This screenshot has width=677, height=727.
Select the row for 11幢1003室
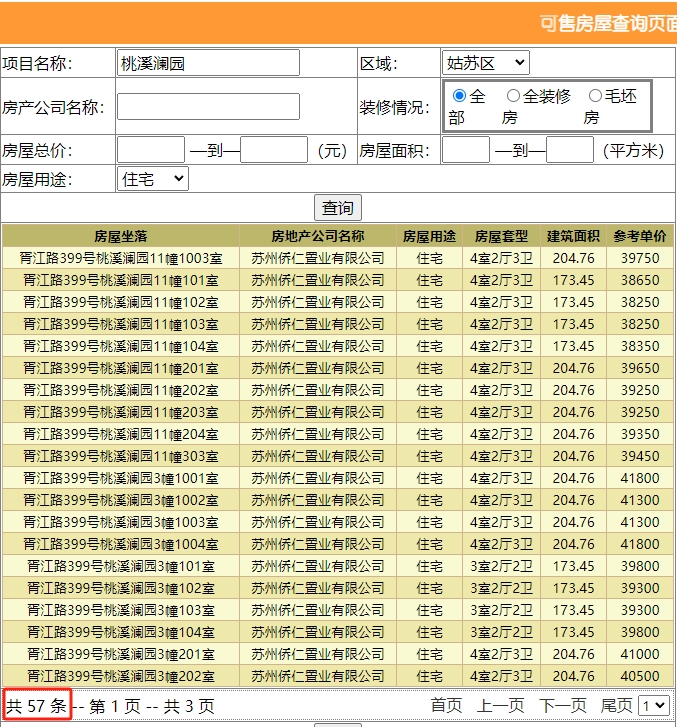click(x=121, y=258)
